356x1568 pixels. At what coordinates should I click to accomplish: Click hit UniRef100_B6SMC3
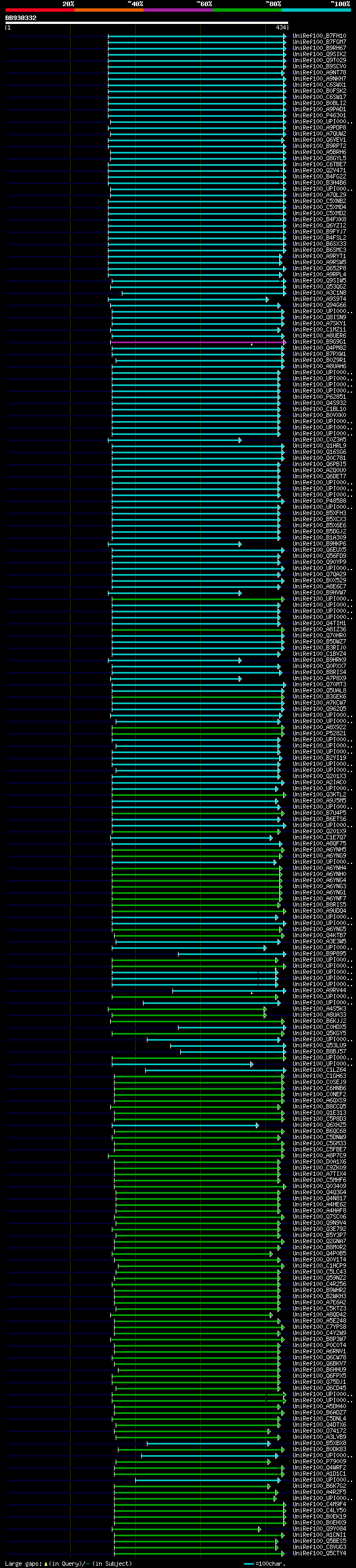(319, 250)
